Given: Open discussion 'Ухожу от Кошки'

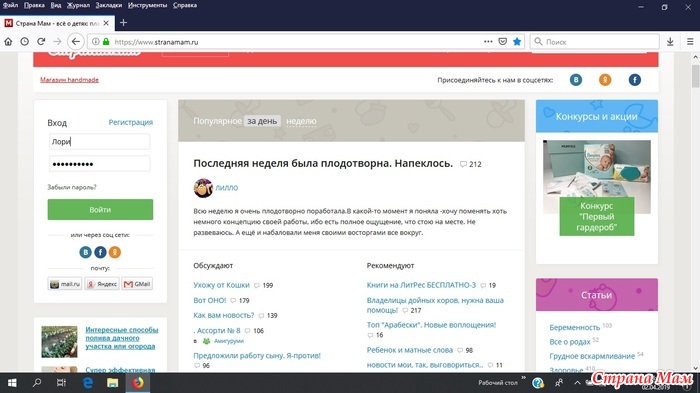Looking at the screenshot, I should (x=221, y=285).
